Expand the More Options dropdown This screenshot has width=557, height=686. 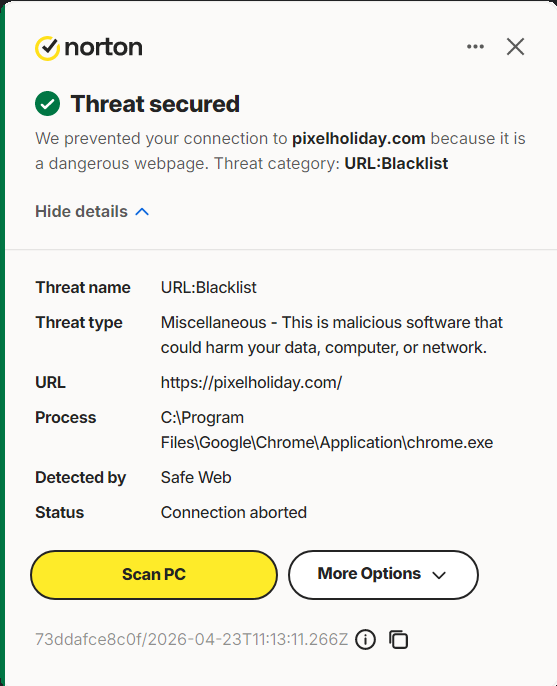383,574
